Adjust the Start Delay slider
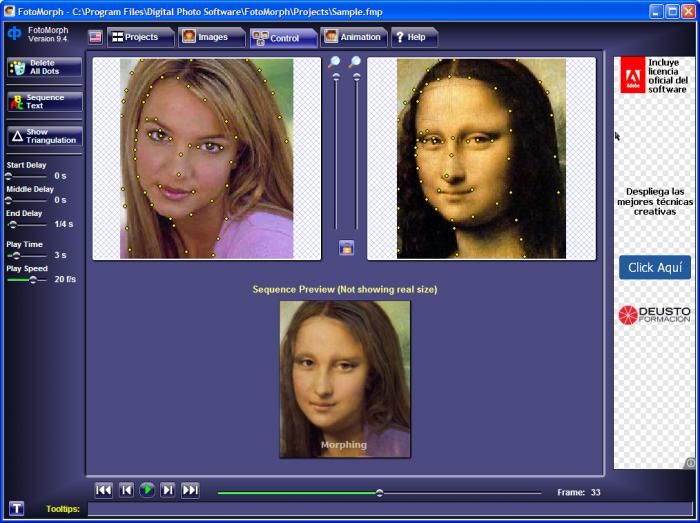The image size is (700, 523). [x=27, y=176]
